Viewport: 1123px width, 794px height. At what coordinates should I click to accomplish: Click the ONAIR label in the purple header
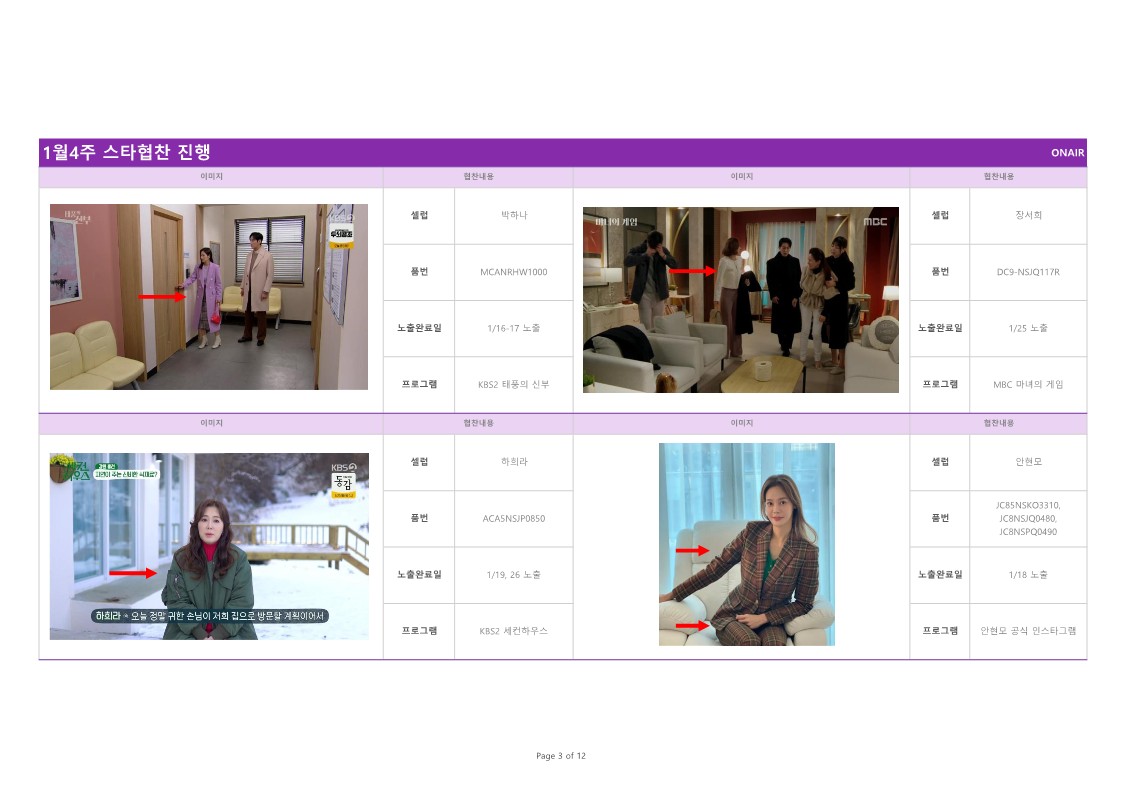pos(1067,152)
